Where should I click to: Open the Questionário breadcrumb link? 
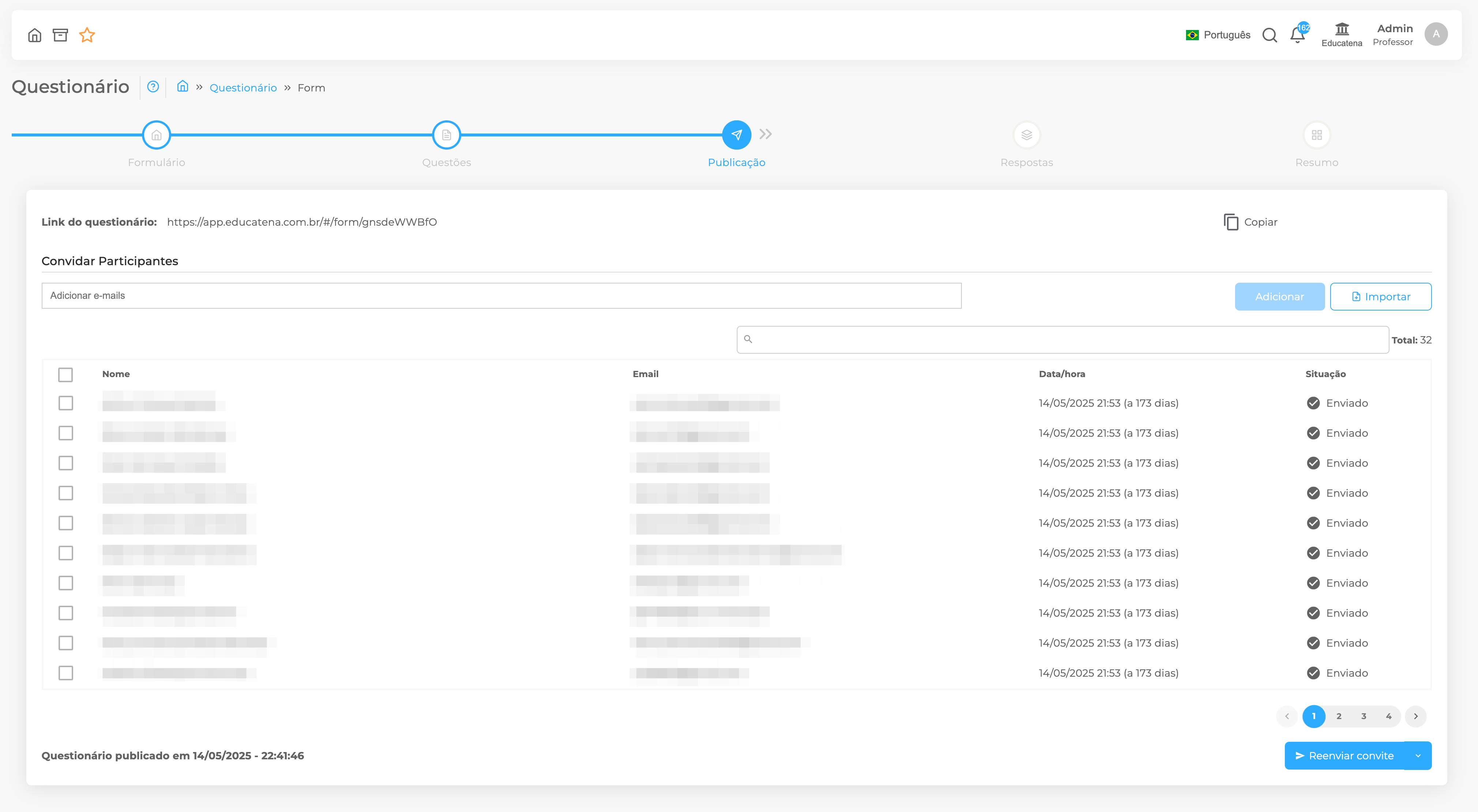[x=243, y=88]
